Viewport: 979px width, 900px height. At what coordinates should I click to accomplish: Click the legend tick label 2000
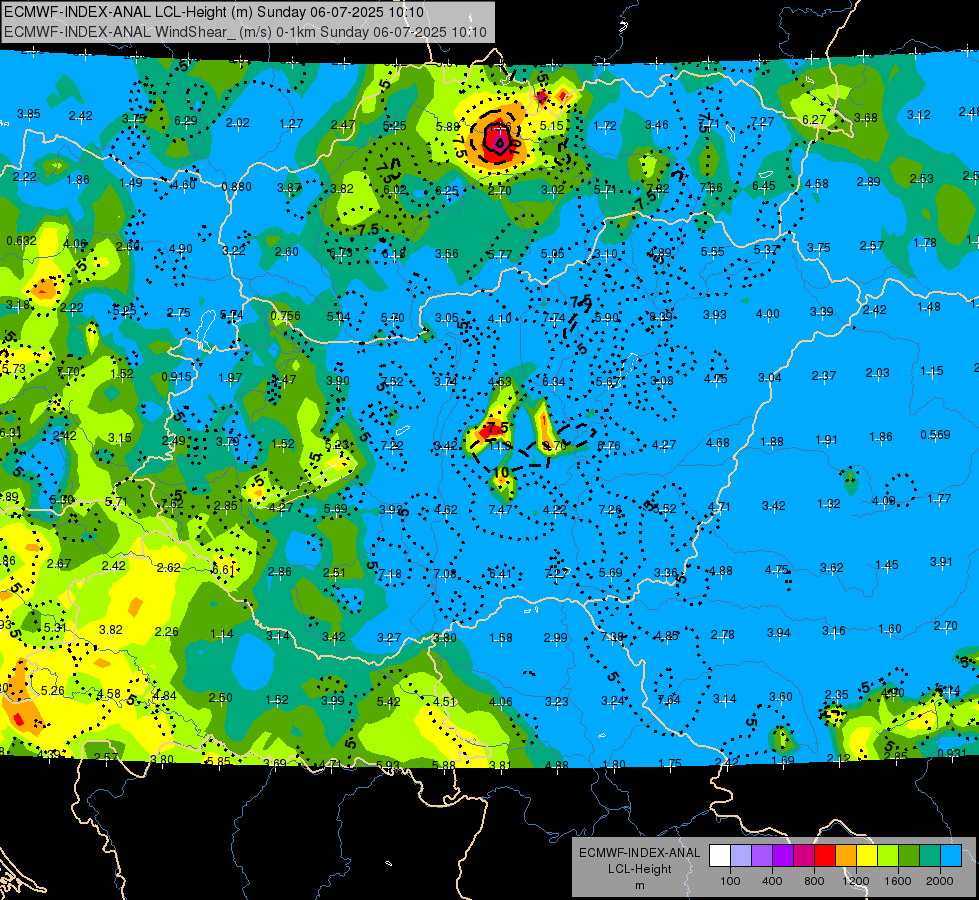[940, 881]
